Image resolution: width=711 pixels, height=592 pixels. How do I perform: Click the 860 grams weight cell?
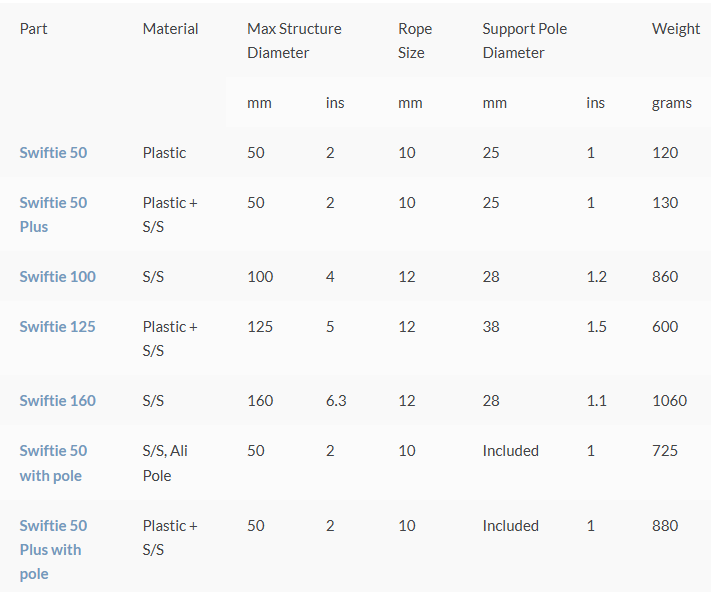pos(665,277)
